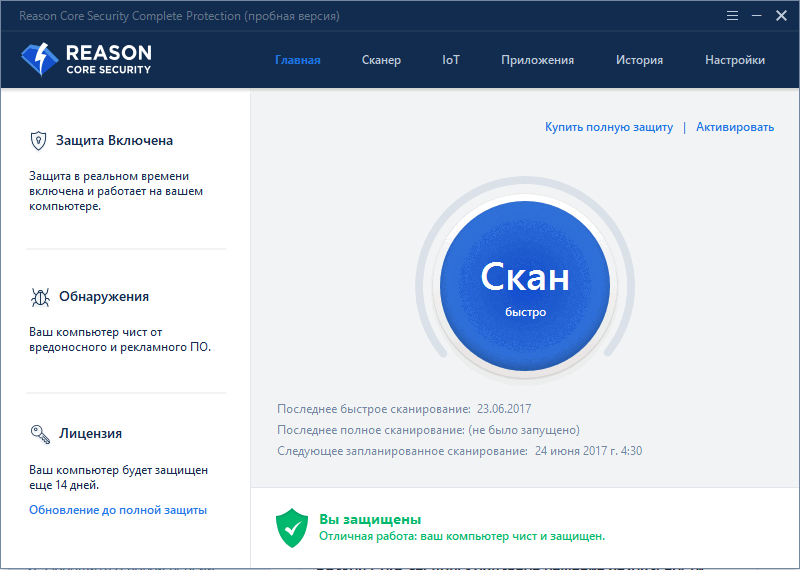The height and width of the screenshot is (570, 800).
Task: Minimize the Reason Core Security window
Action: pyautogui.click(x=757, y=16)
